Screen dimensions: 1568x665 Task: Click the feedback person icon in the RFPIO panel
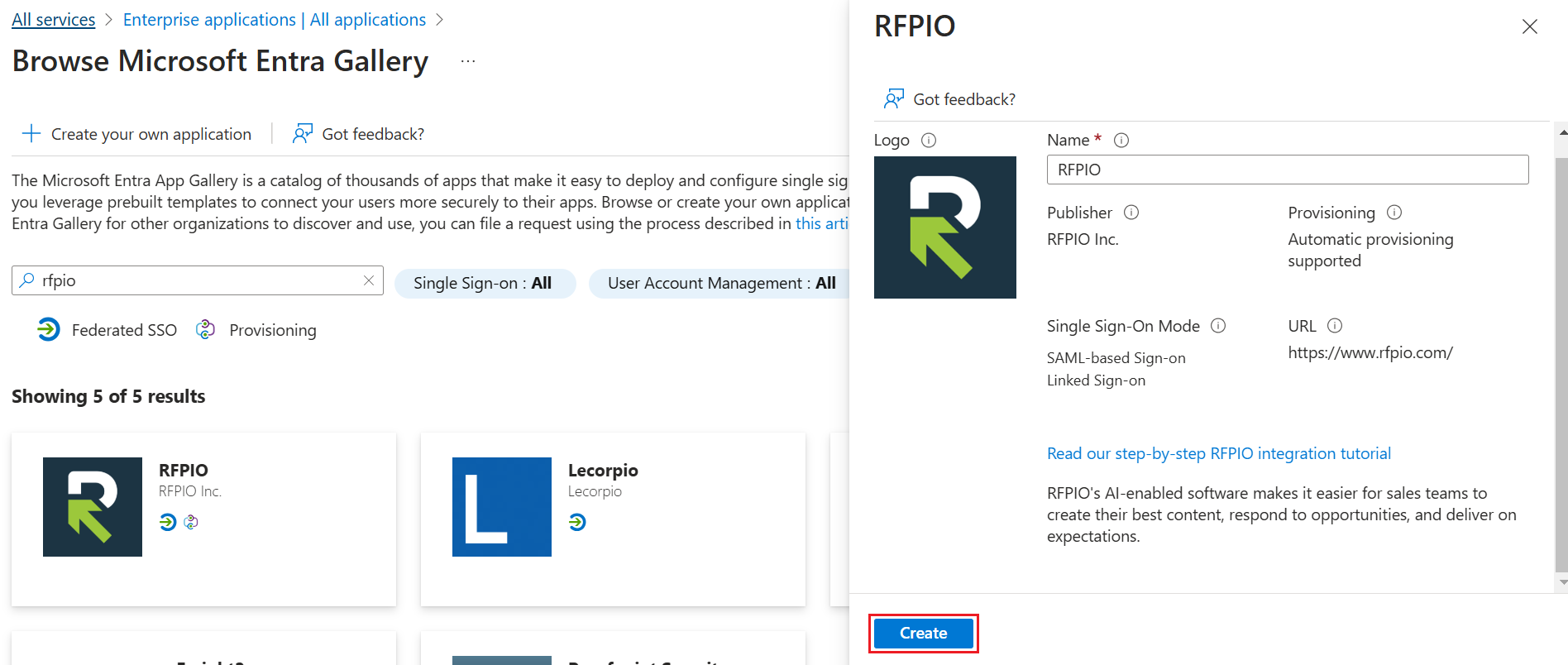pyautogui.click(x=894, y=99)
